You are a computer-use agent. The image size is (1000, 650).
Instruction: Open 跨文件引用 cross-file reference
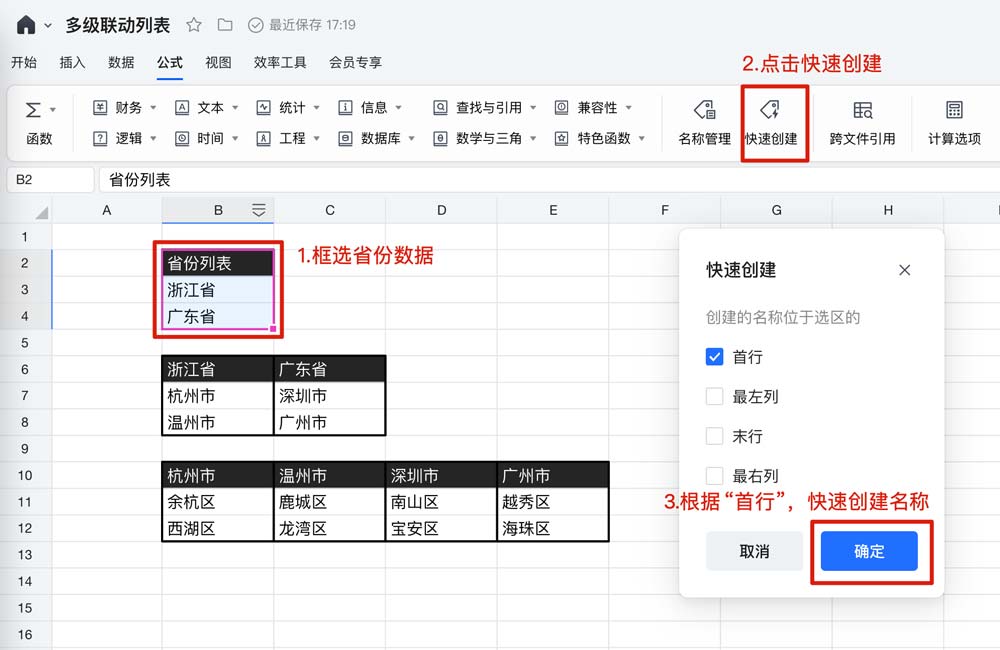862,122
